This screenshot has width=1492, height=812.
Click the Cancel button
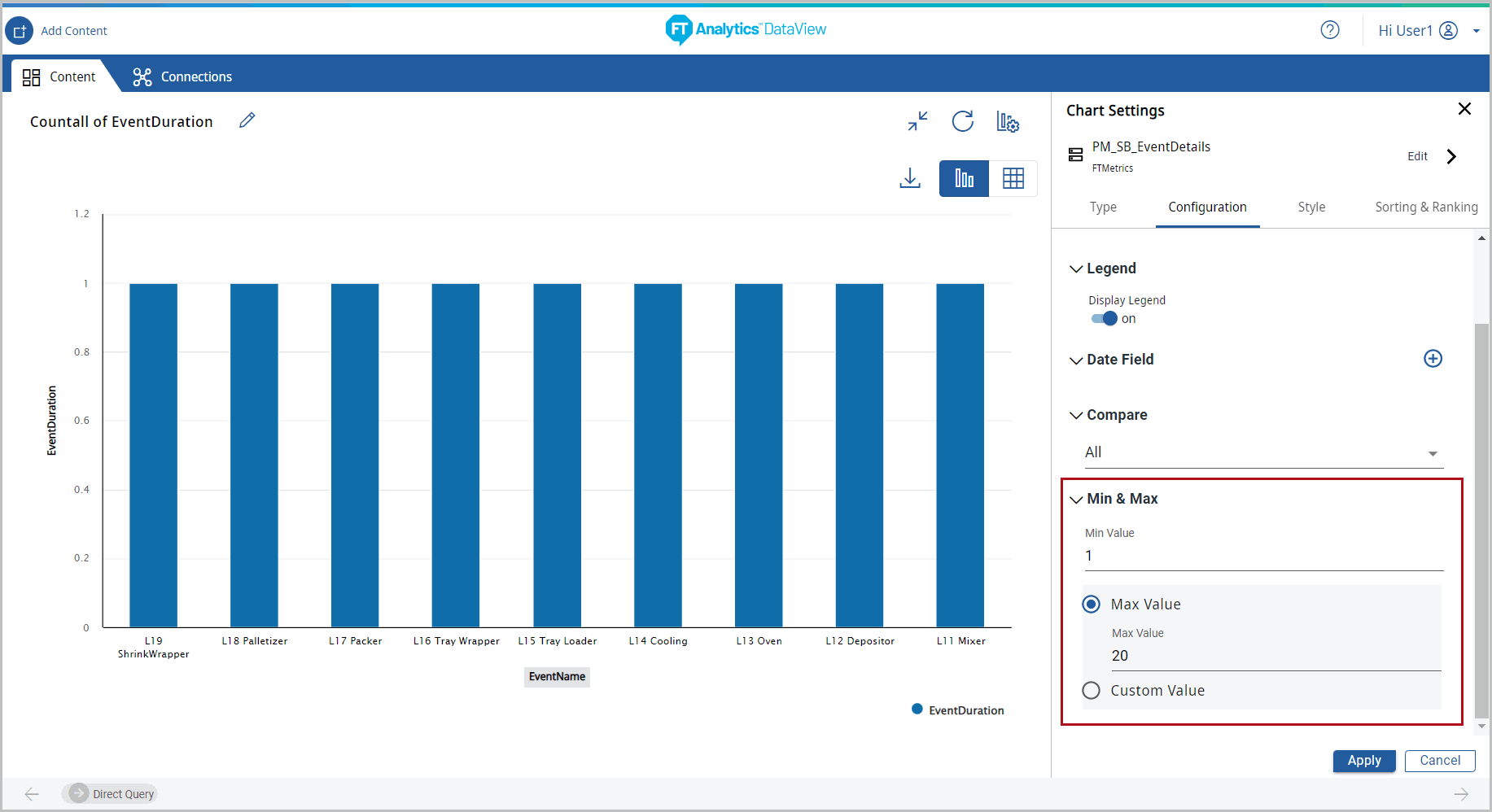tap(1439, 761)
